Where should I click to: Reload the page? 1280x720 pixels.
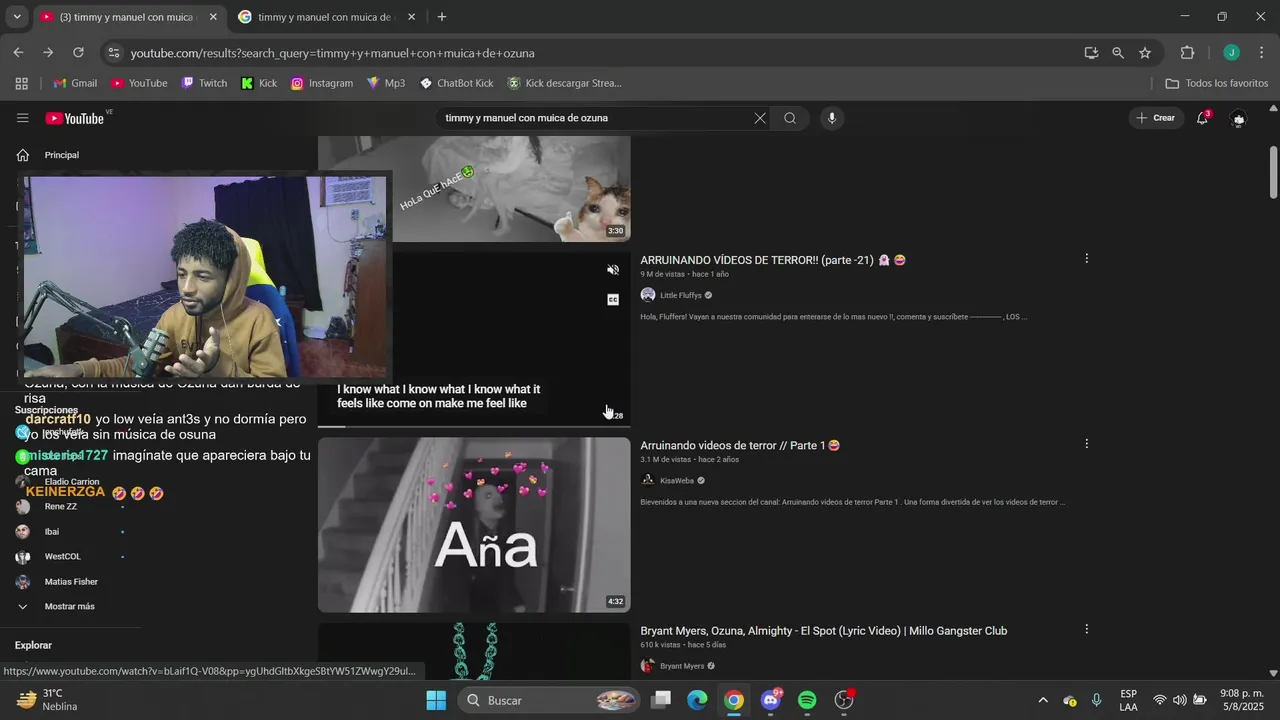pyautogui.click(x=78, y=53)
